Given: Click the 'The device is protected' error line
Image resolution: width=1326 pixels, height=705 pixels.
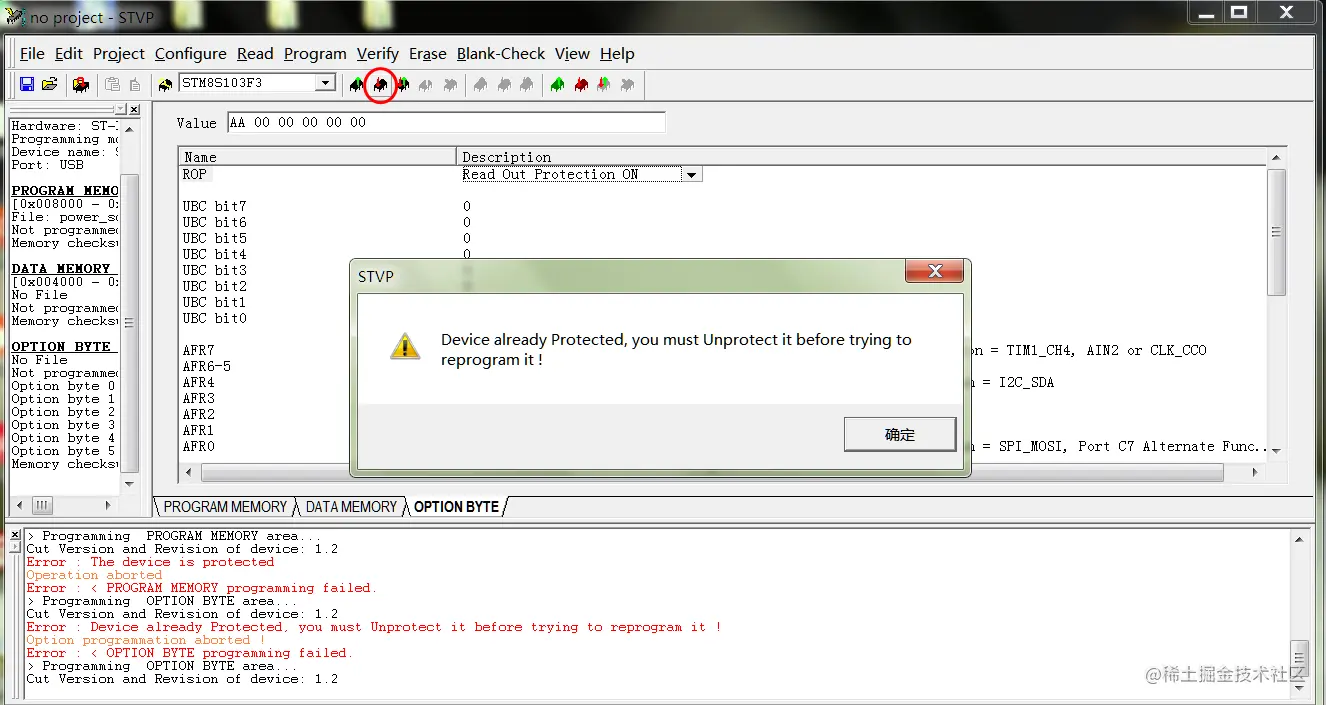Looking at the screenshot, I should (x=150, y=562).
